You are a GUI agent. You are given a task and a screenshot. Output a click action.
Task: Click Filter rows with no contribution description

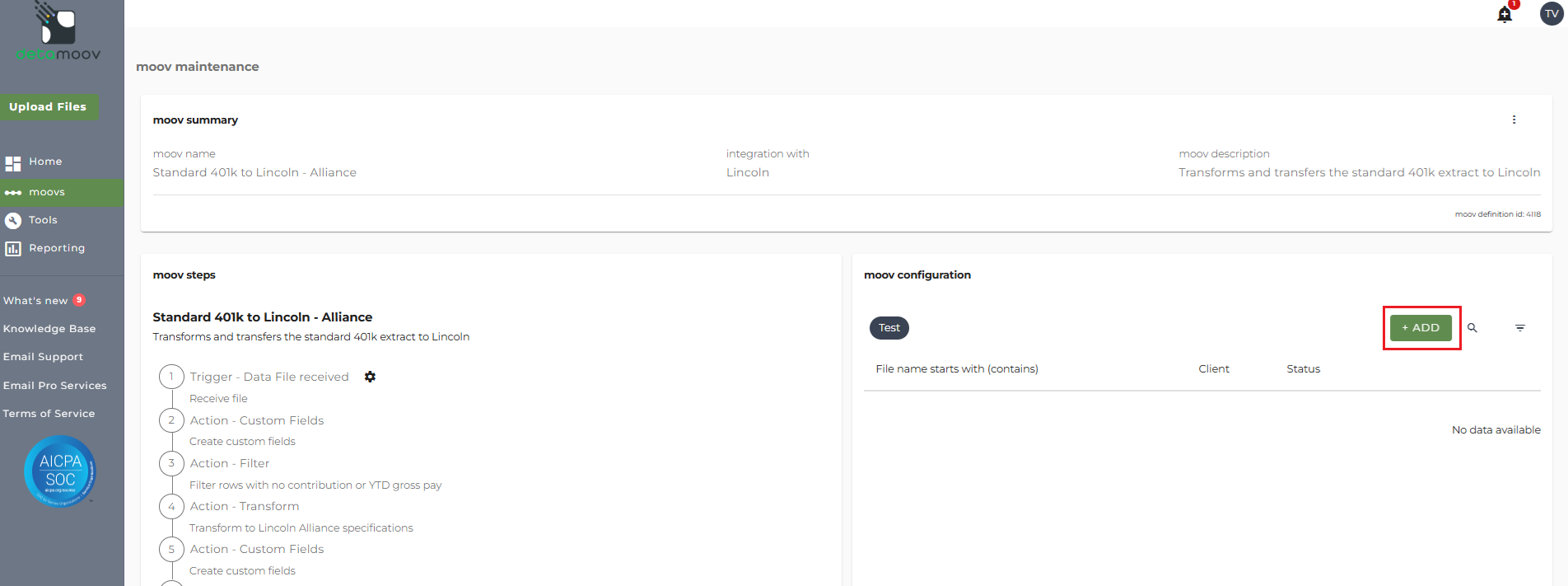click(315, 485)
